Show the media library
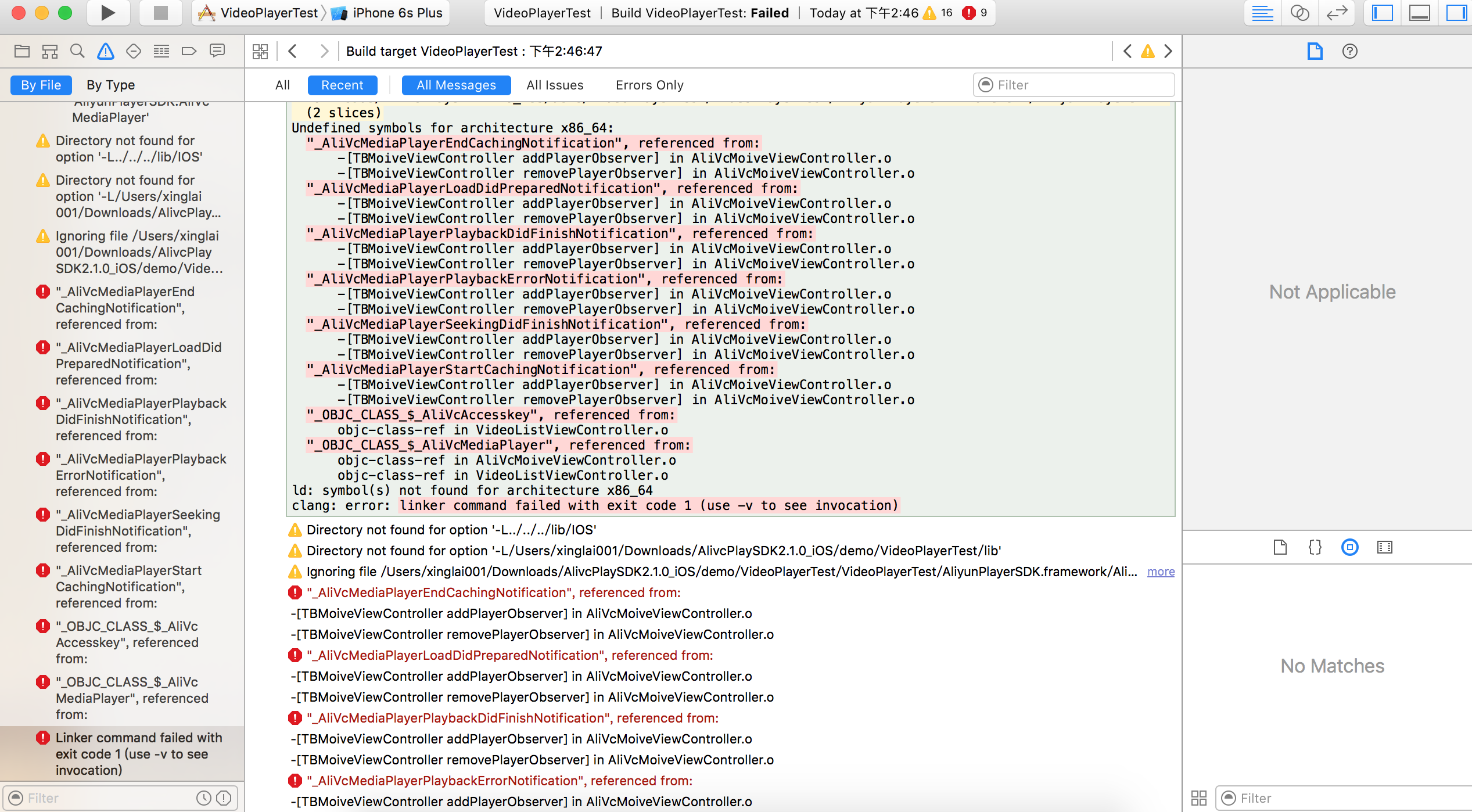The width and height of the screenshot is (1472, 812). pyautogui.click(x=1385, y=547)
